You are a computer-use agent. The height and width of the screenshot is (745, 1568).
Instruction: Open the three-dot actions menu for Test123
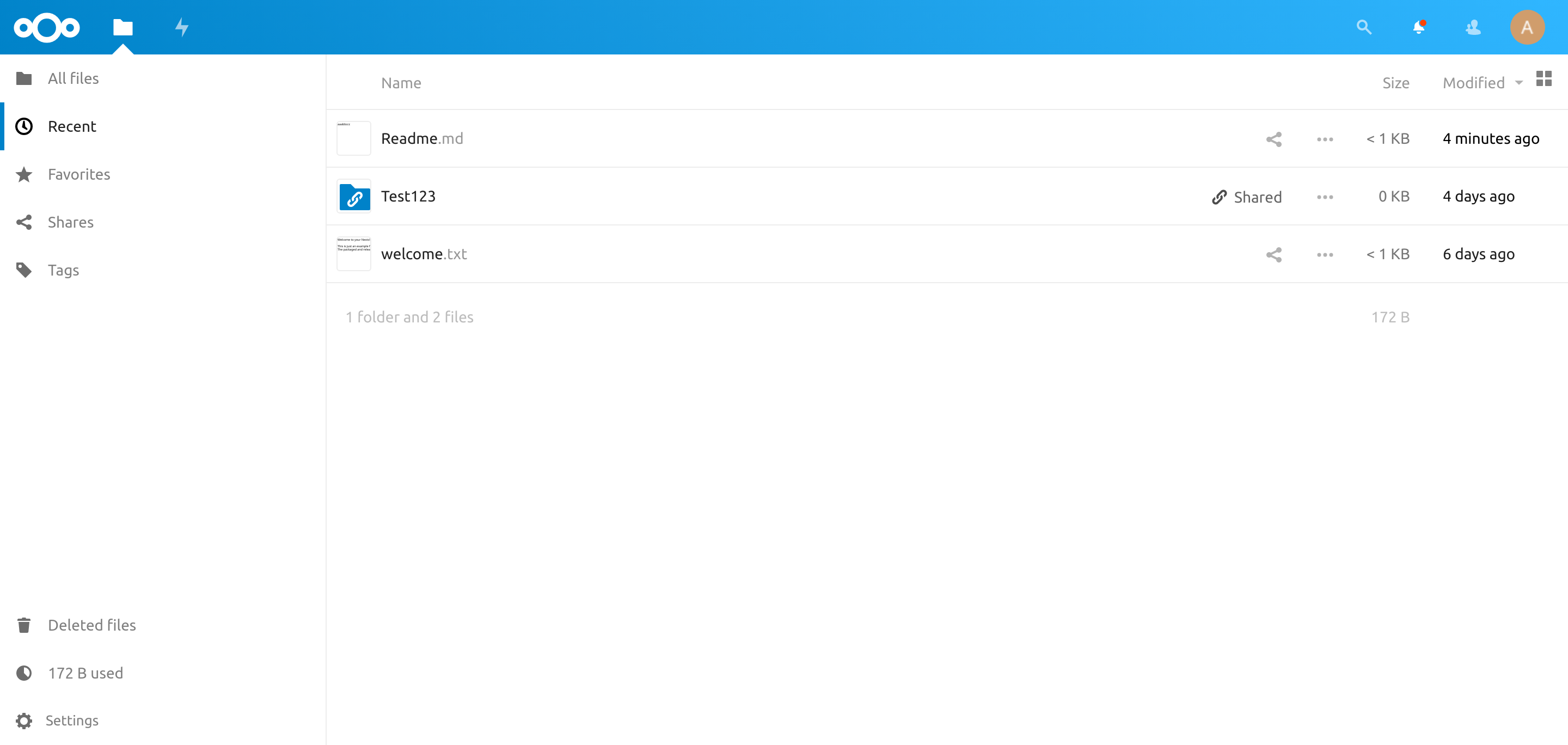pyautogui.click(x=1324, y=197)
